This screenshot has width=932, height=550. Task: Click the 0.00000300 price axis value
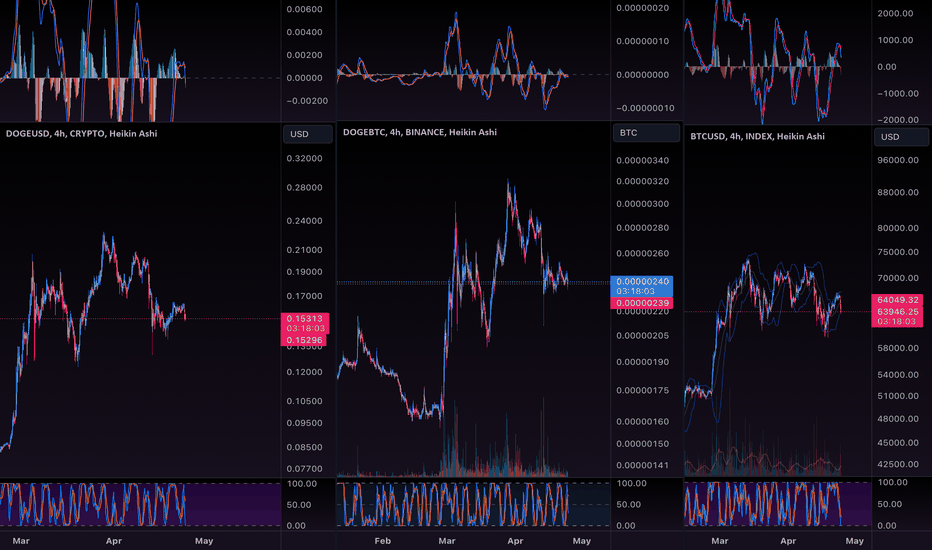click(643, 204)
